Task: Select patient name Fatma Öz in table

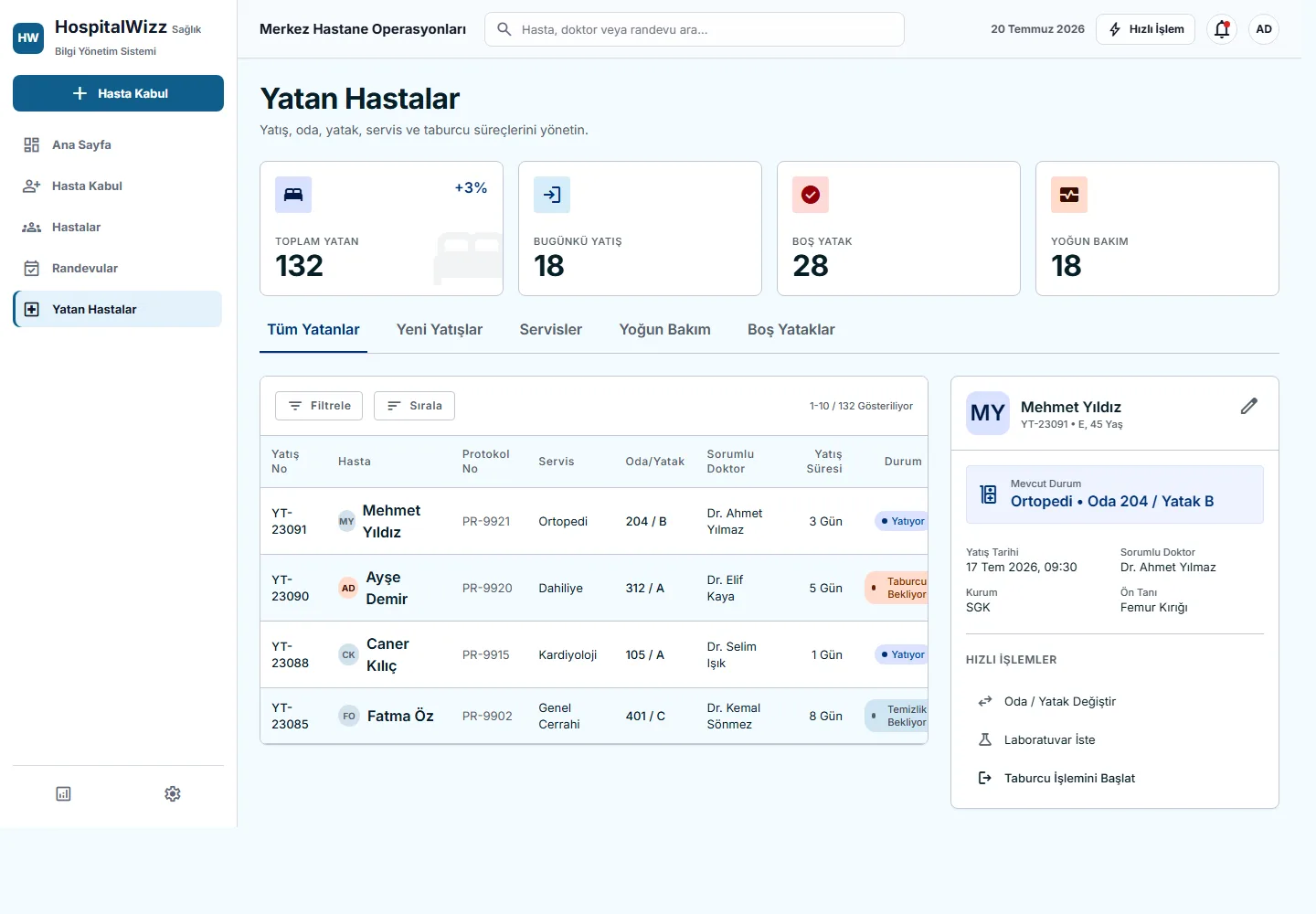Action: (400, 716)
